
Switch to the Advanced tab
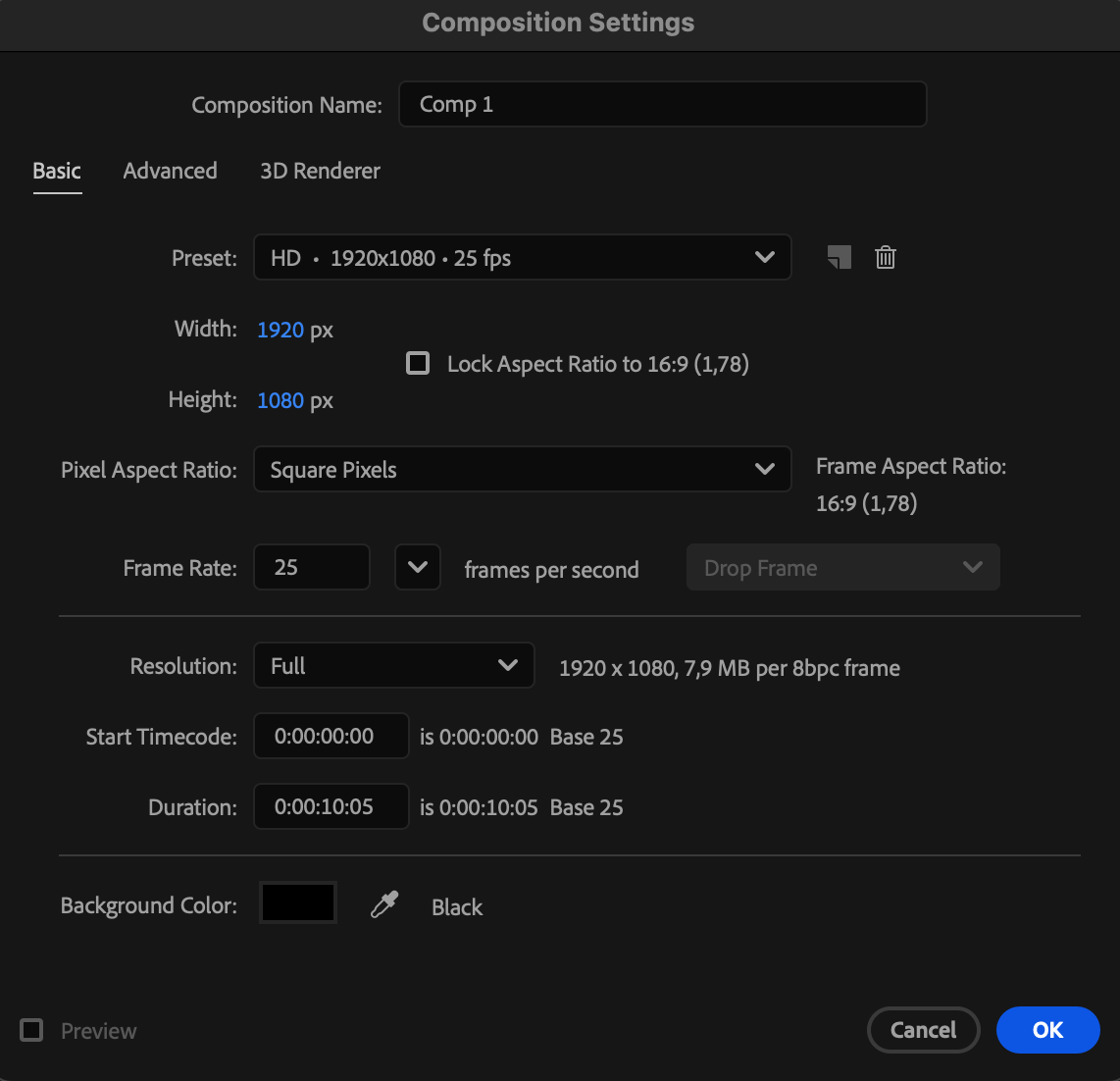pyautogui.click(x=170, y=171)
